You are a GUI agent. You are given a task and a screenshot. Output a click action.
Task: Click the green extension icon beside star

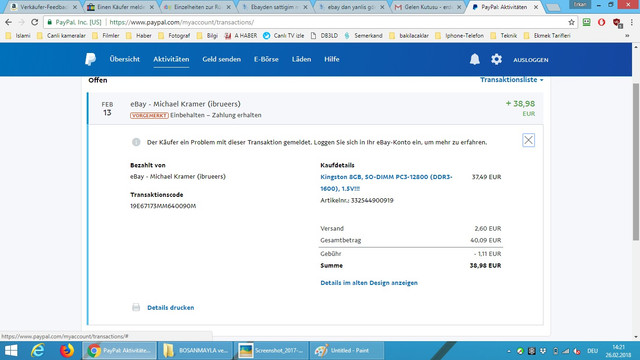click(x=587, y=22)
